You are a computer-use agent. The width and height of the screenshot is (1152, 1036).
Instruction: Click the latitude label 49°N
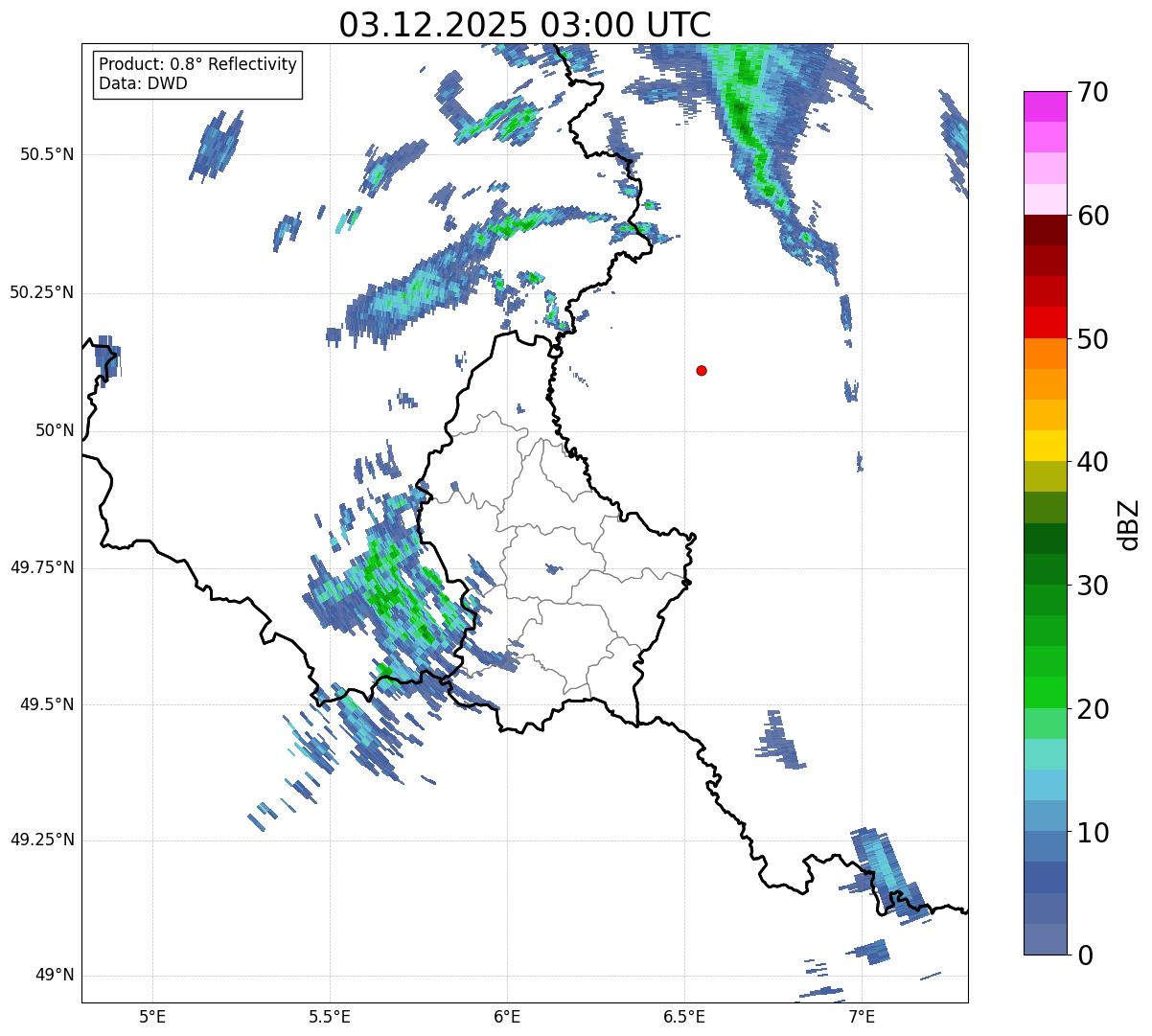(56, 976)
